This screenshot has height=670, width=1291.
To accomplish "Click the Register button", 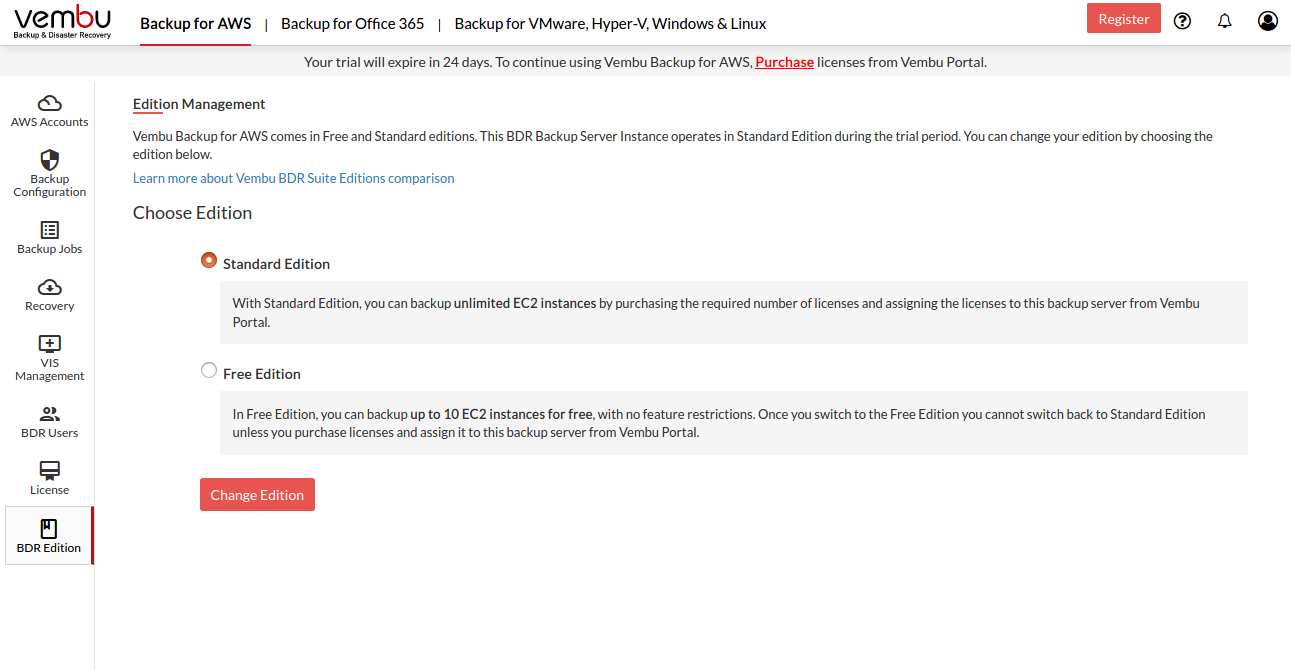I will (1123, 18).
